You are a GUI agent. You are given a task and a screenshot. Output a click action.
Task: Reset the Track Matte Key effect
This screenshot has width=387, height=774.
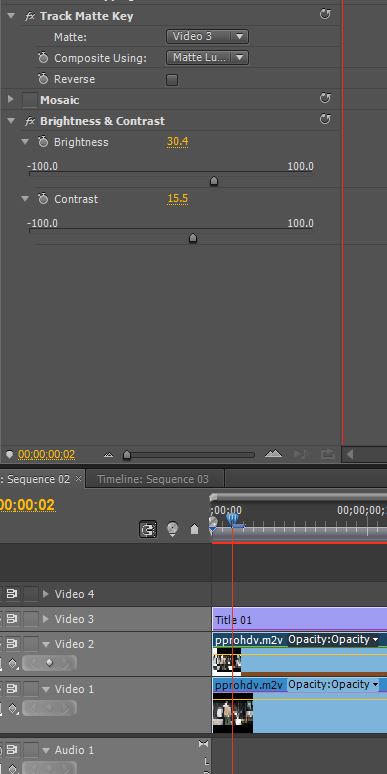pyautogui.click(x=325, y=14)
